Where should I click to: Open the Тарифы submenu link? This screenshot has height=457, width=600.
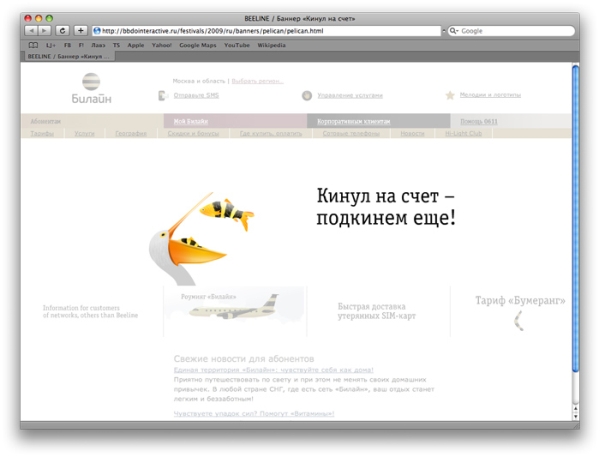pyautogui.click(x=42, y=133)
